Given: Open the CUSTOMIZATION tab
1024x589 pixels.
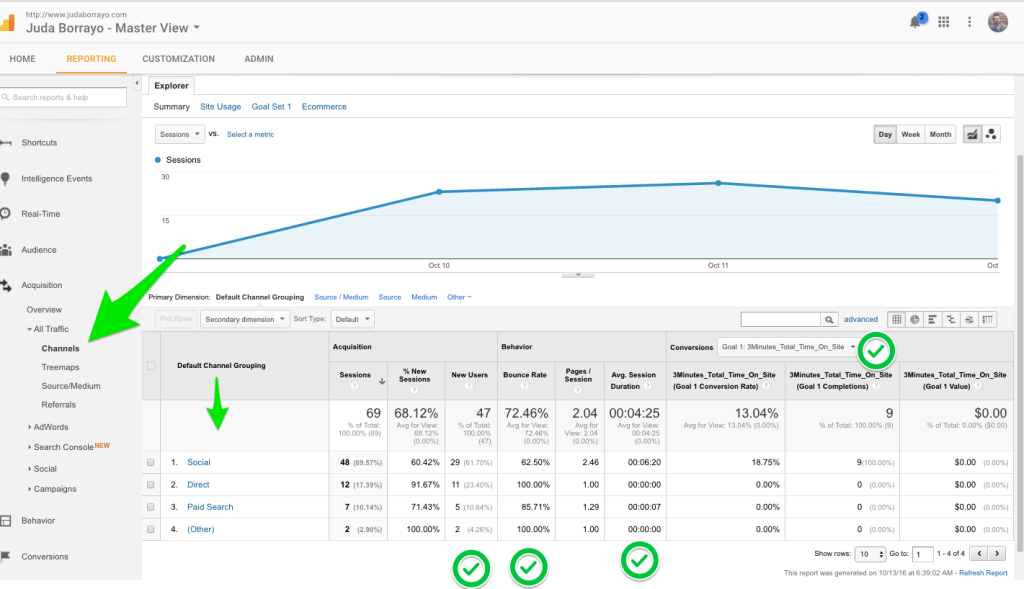Looking at the screenshot, I should tap(178, 59).
